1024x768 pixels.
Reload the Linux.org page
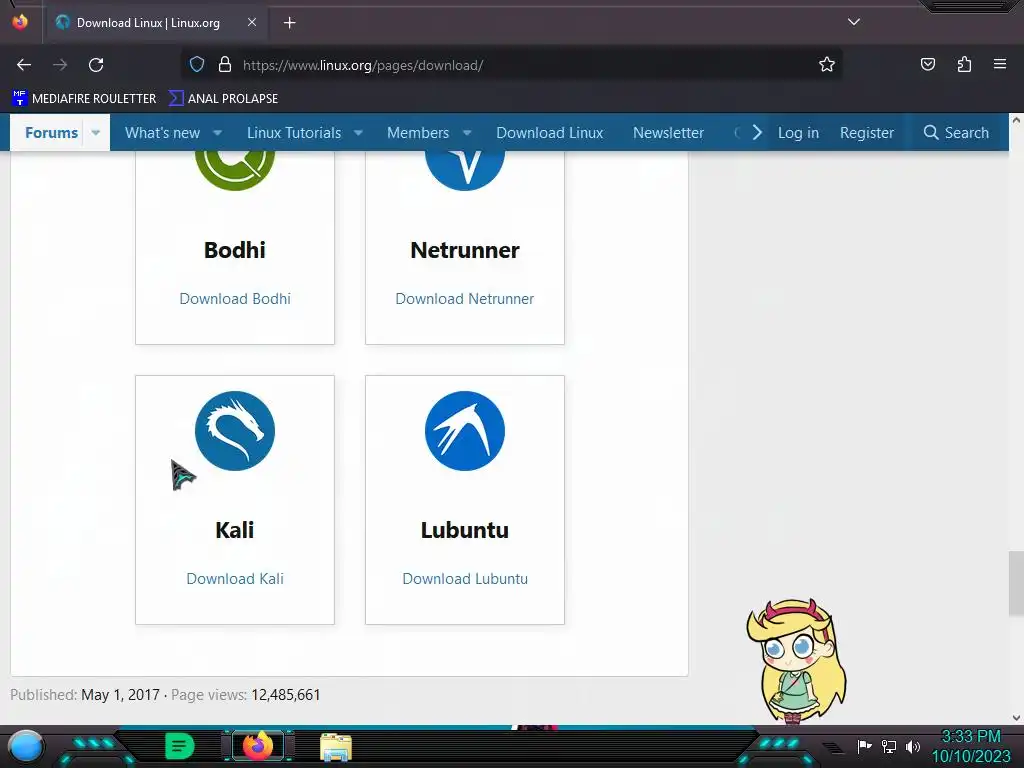[96, 65]
